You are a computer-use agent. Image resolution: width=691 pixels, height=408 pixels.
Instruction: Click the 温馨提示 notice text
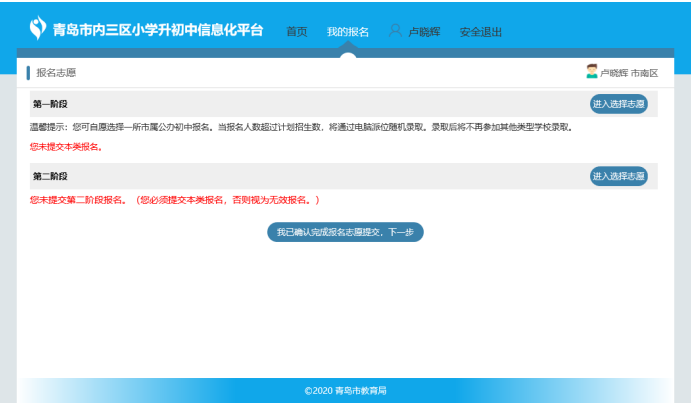pos(300,128)
